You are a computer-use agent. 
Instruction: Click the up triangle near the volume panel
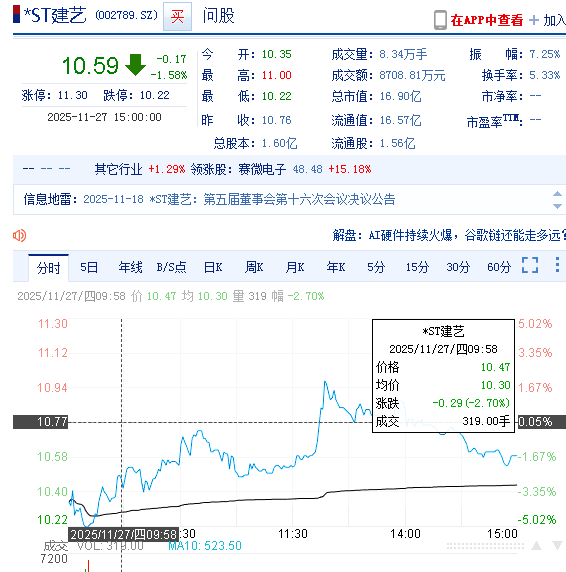(536, 546)
